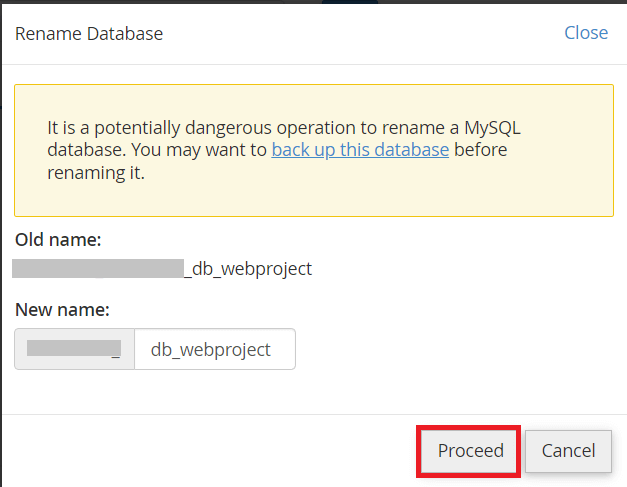Viewport: 627px width, 487px height.
Task: Click the word 'MySQL' in the warning
Action: (x=492, y=128)
